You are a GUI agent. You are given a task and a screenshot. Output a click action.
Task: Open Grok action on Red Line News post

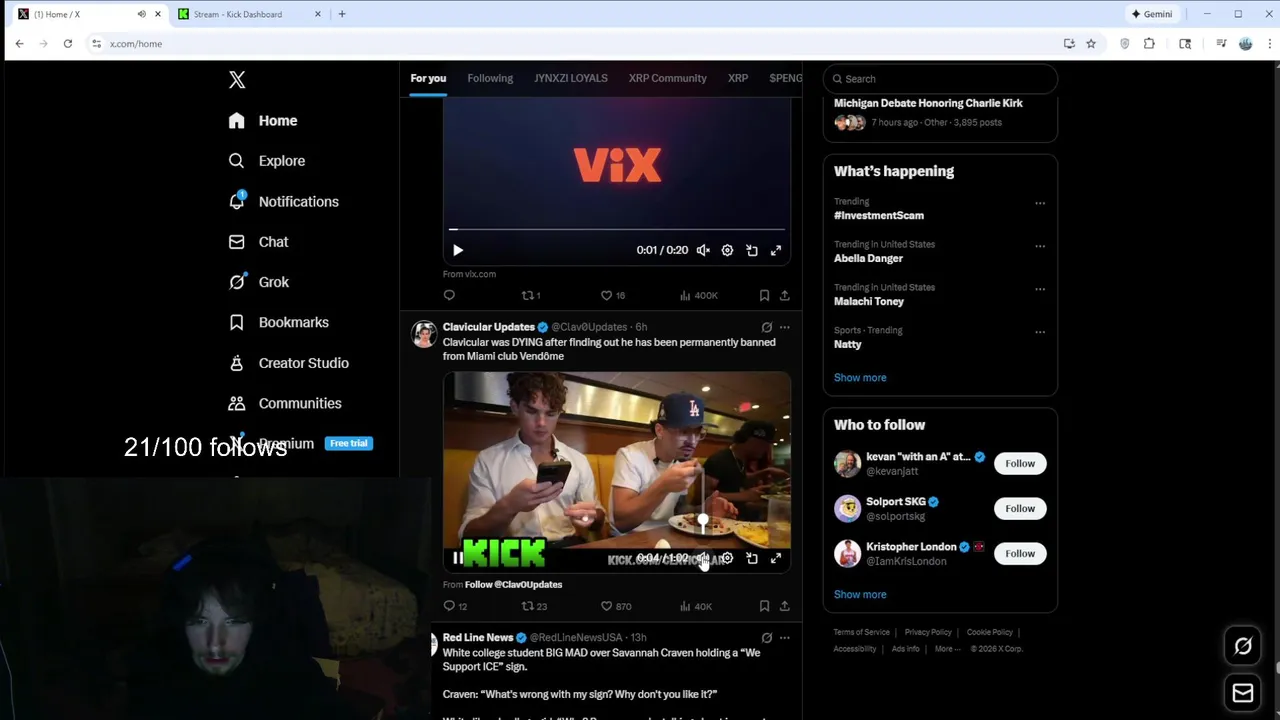(767, 637)
